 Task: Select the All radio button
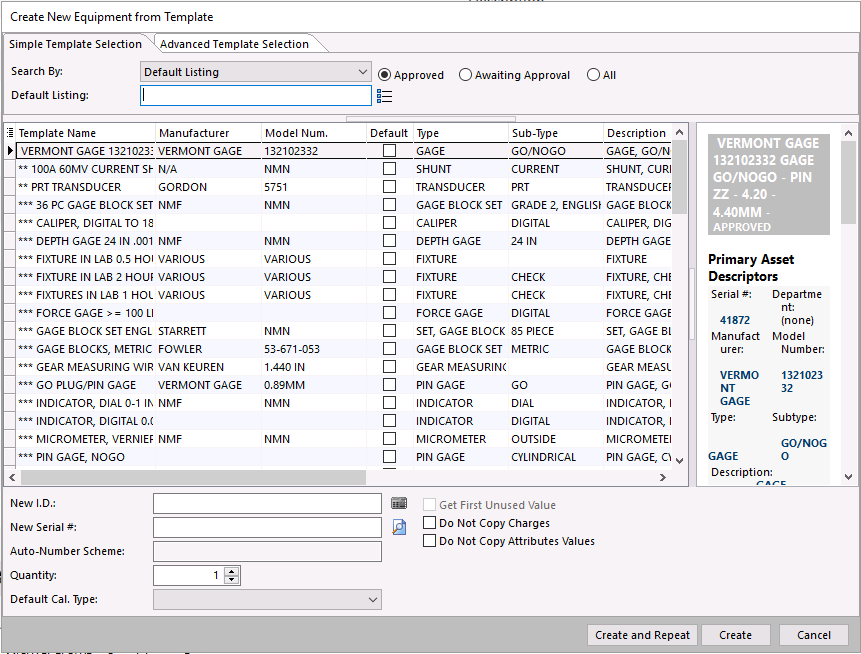(594, 75)
